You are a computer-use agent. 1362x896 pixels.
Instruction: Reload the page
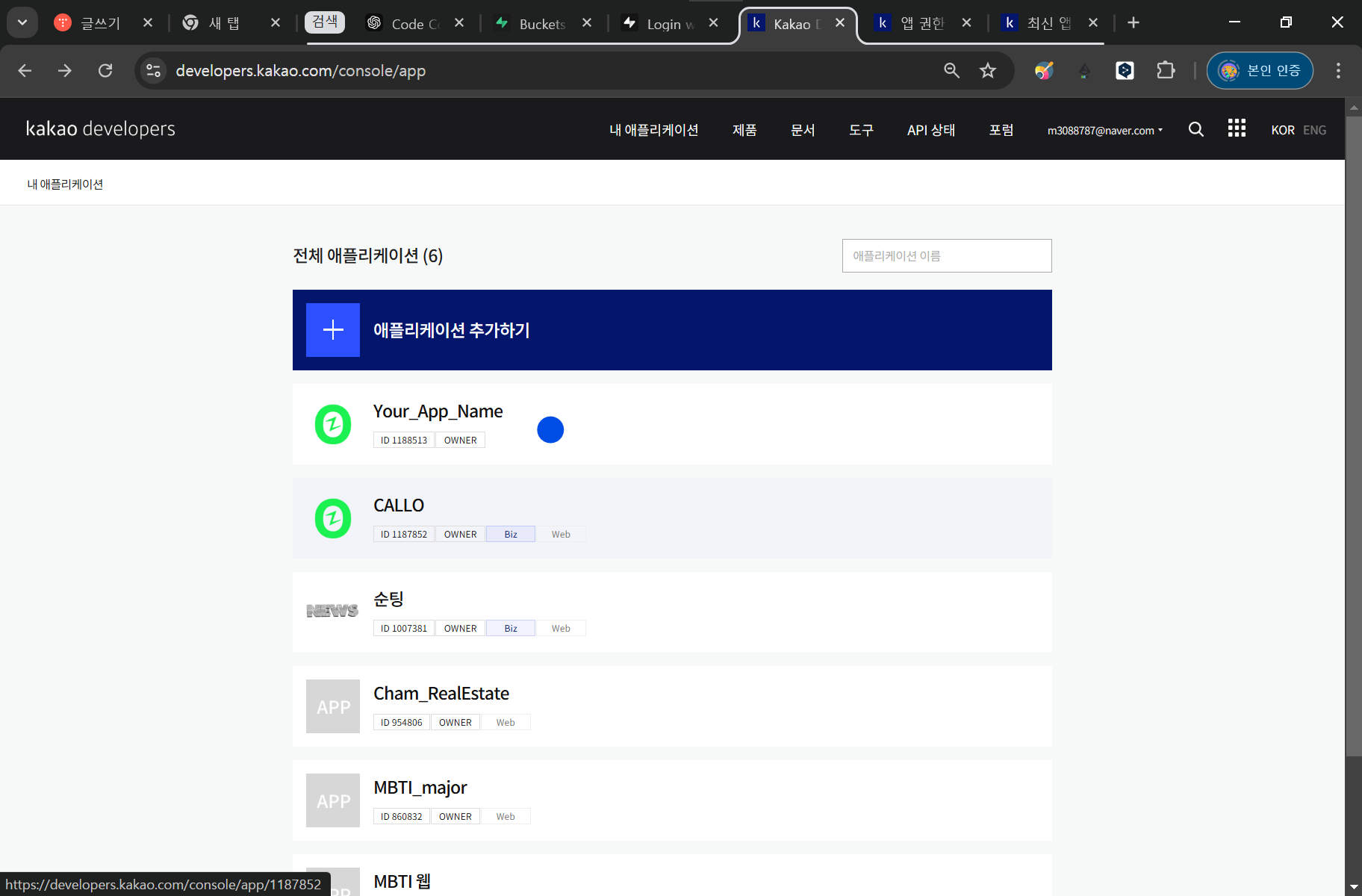[105, 70]
